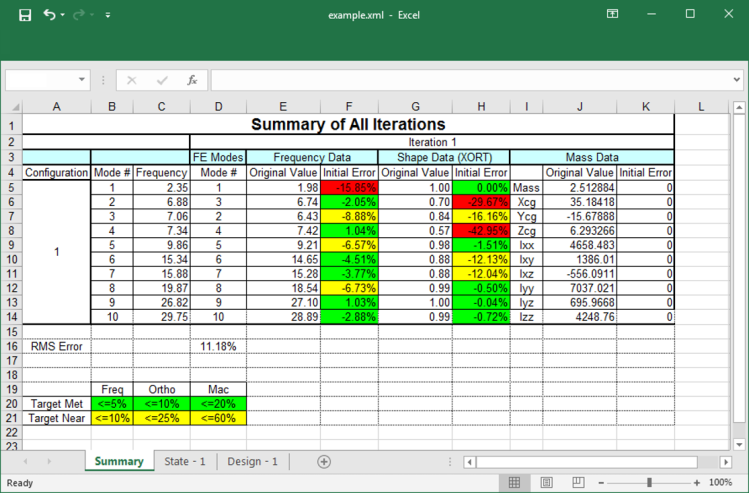749x493 pixels.
Task: Open Customize Quick Access Toolbar dropdown
Action: point(108,15)
